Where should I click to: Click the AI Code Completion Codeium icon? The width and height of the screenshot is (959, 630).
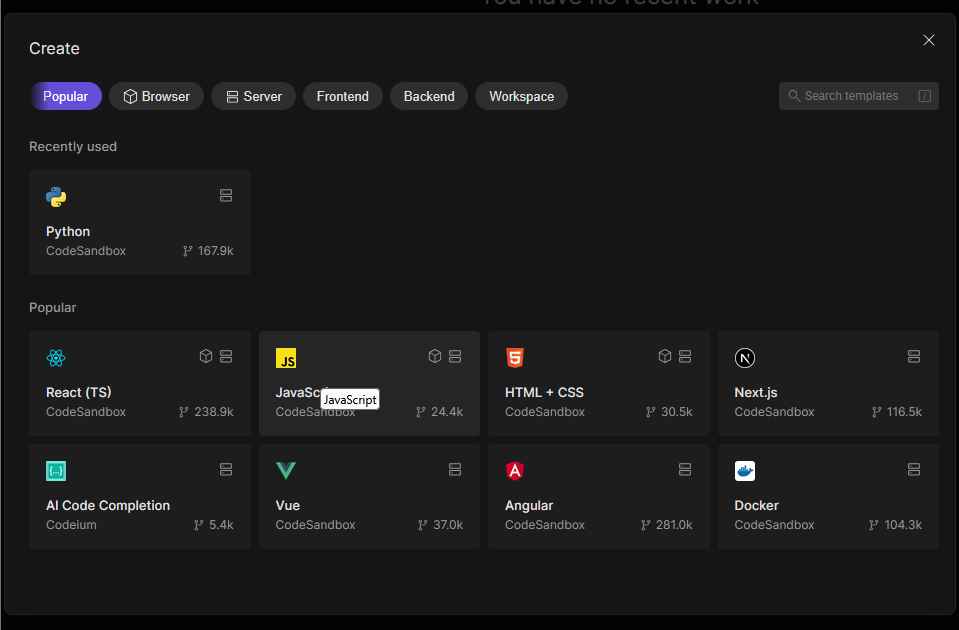[x=56, y=471]
